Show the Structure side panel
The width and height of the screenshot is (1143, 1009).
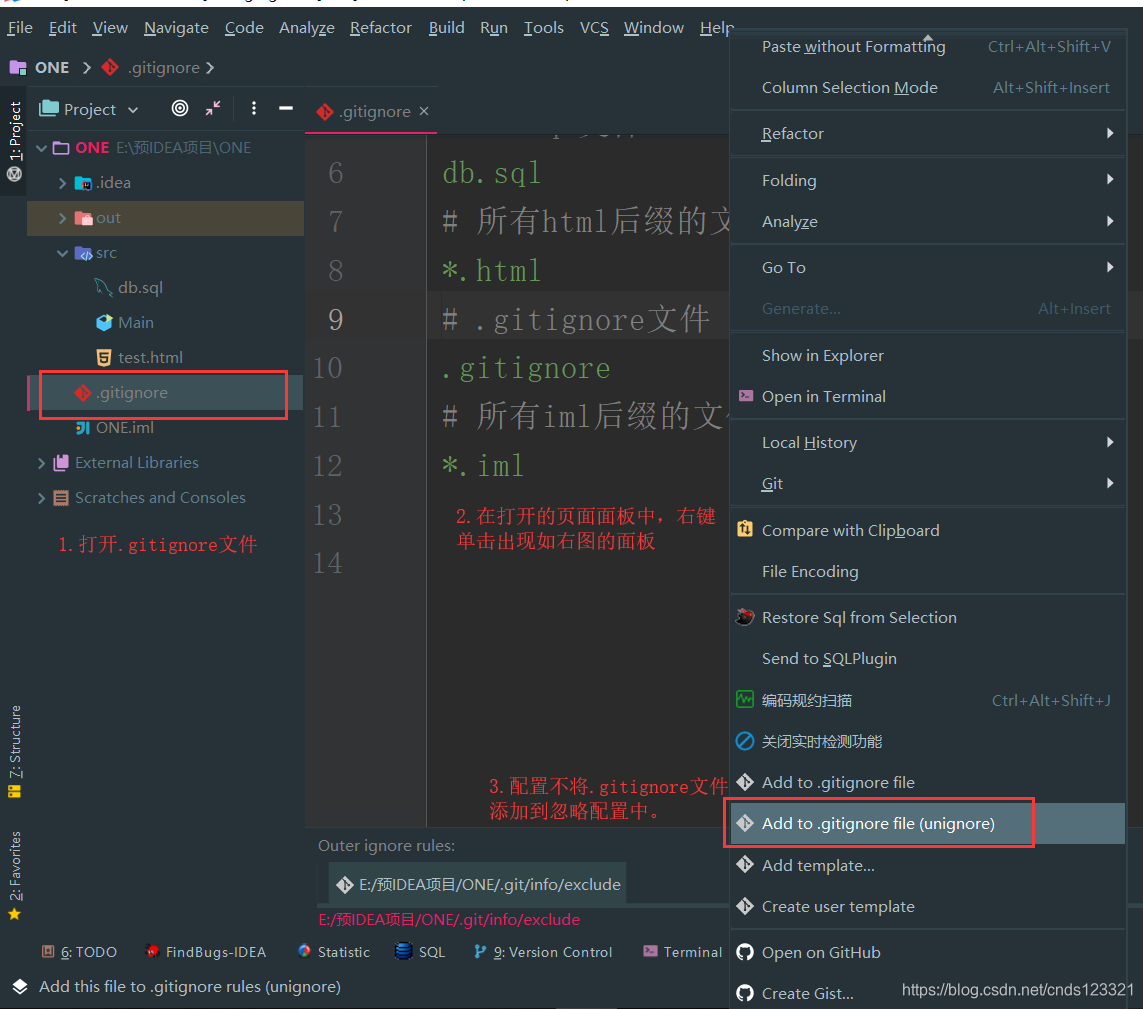[x=14, y=745]
